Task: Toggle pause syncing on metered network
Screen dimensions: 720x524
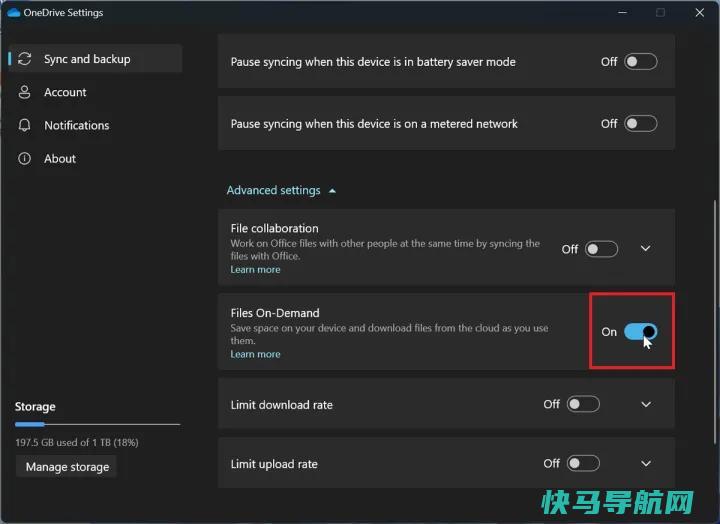Action: click(x=641, y=124)
